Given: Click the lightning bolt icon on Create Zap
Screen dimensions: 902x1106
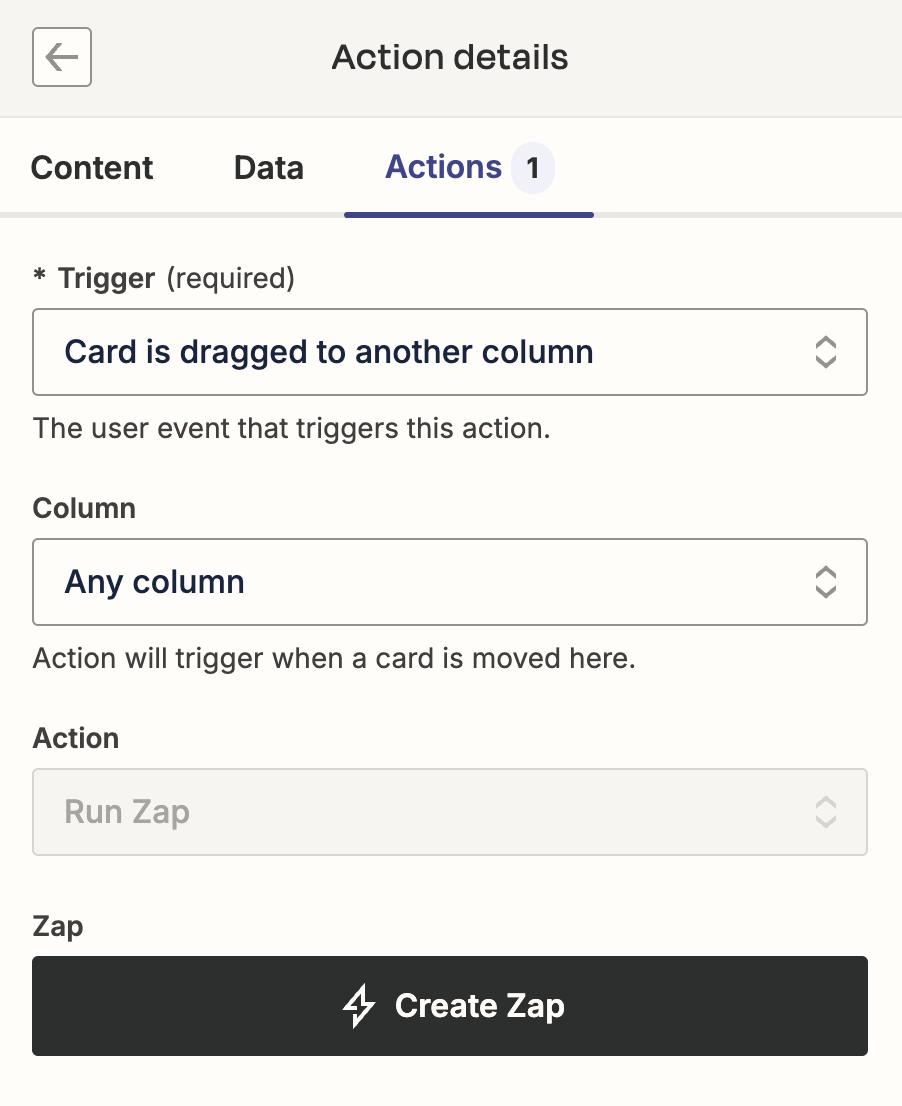Looking at the screenshot, I should pyautogui.click(x=359, y=1006).
